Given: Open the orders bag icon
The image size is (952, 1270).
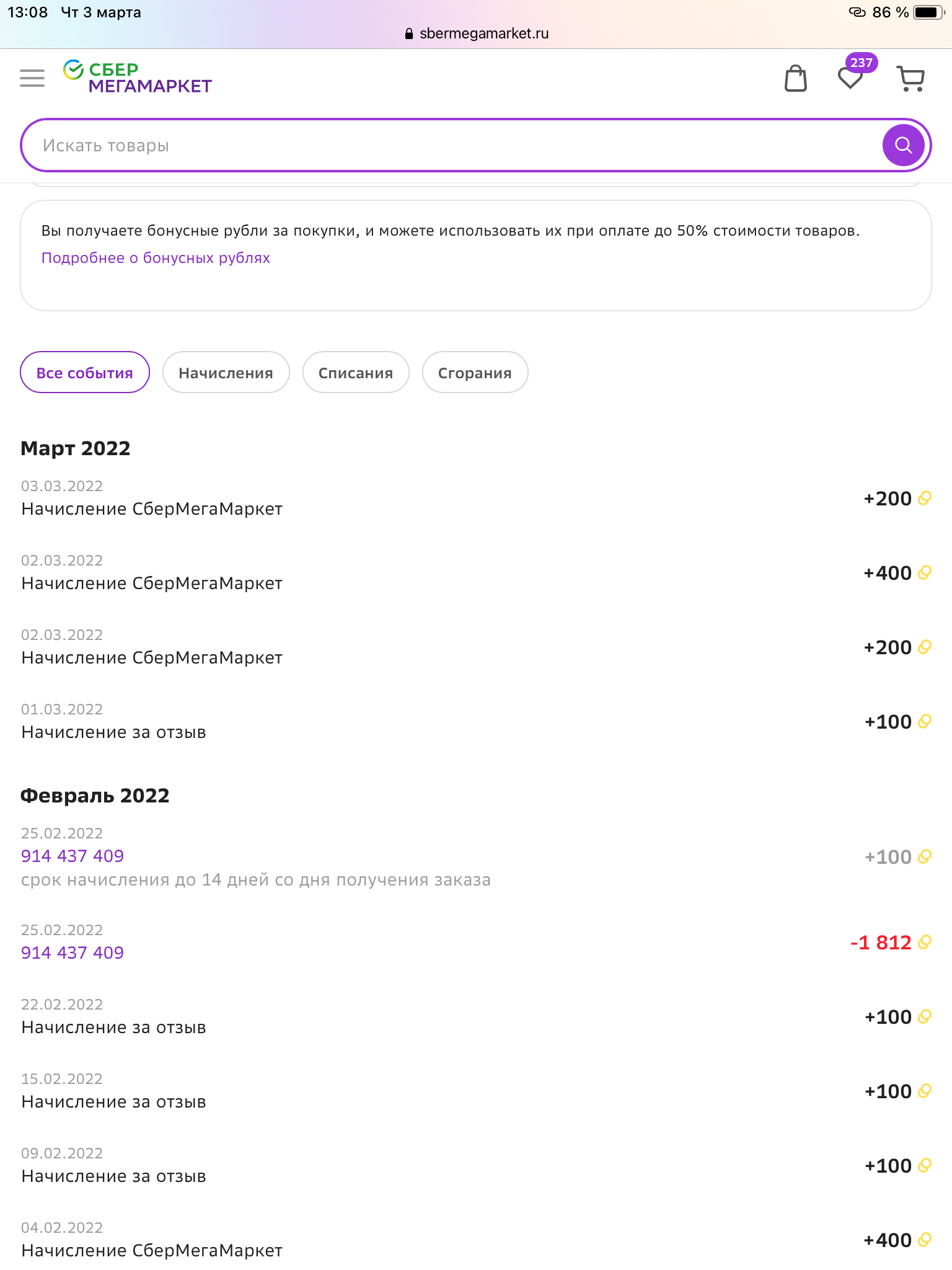Looking at the screenshot, I should click(796, 79).
